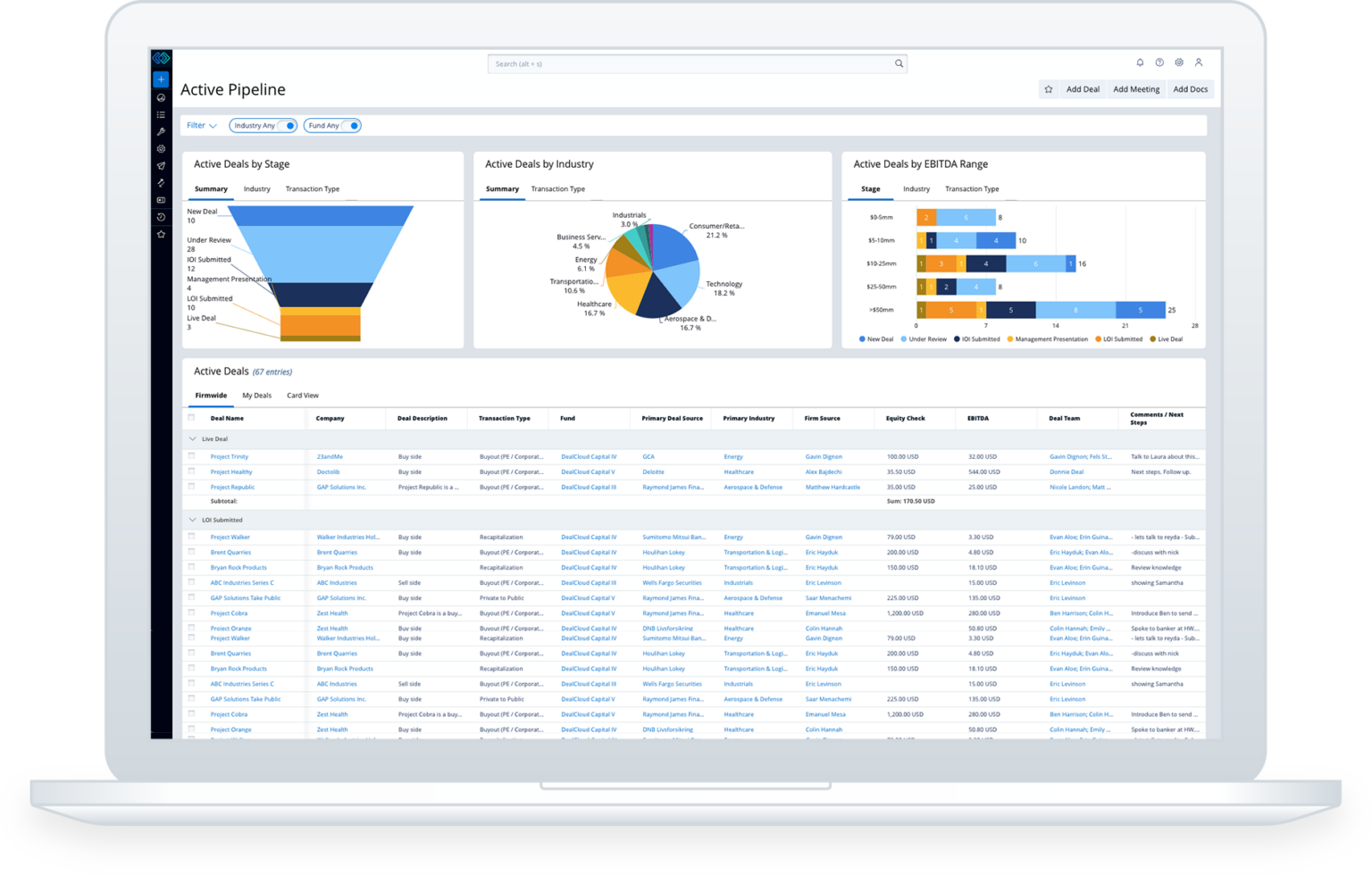
Task: Collapse the LOI Submitted section
Action: click(x=193, y=520)
